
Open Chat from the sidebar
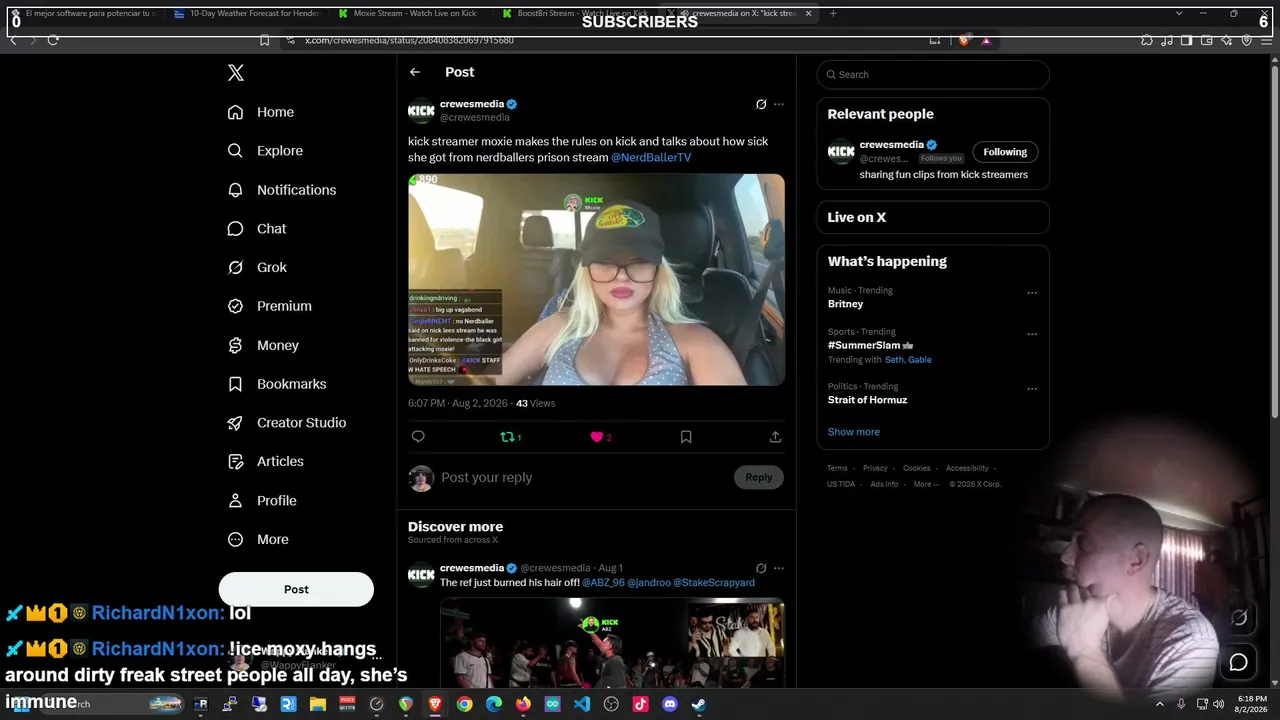click(x=257, y=229)
